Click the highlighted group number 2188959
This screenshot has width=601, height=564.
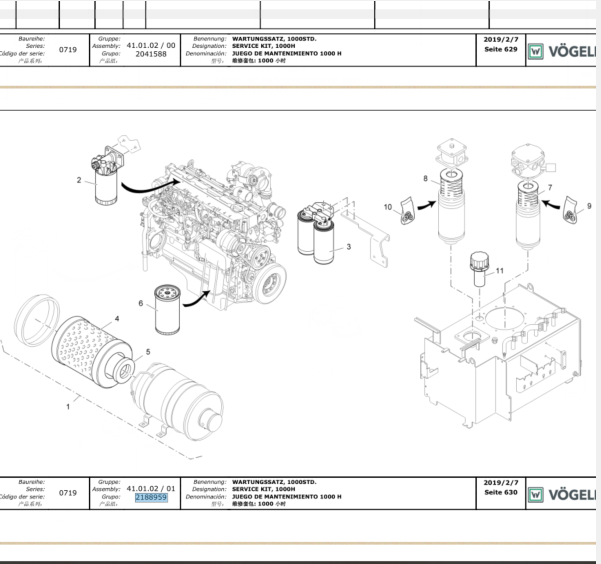pyautogui.click(x=150, y=497)
